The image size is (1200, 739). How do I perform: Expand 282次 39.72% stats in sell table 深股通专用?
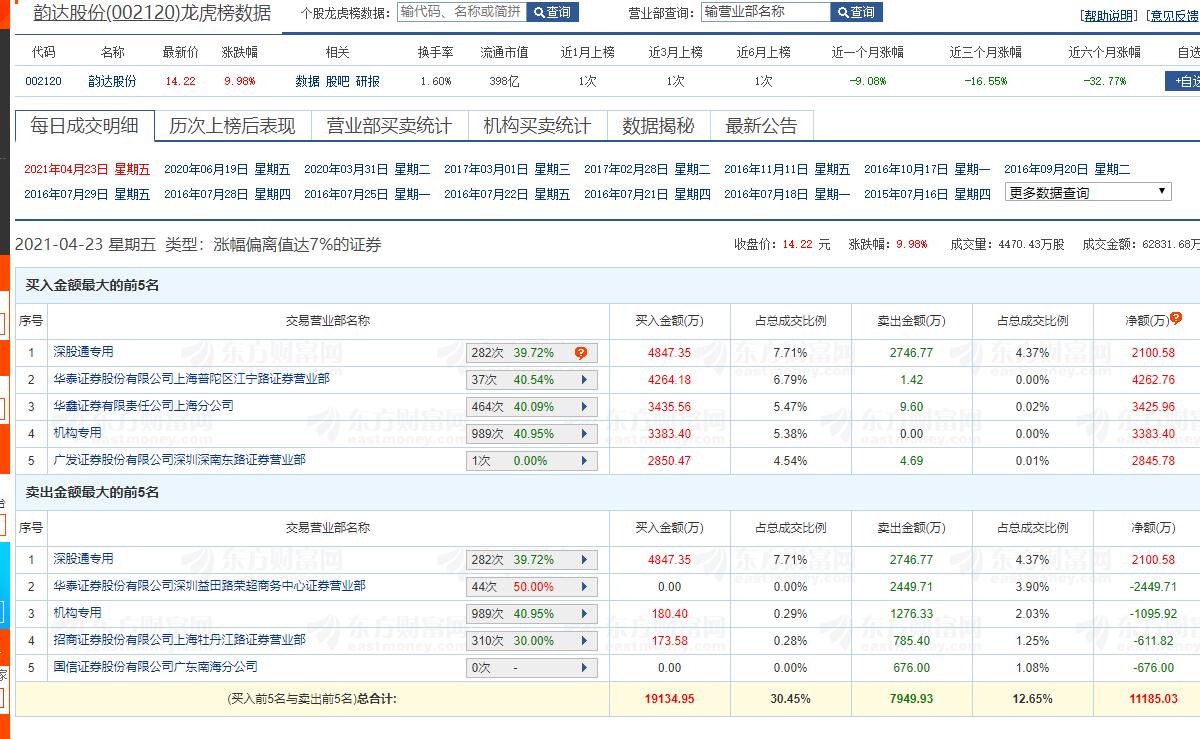(532, 560)
